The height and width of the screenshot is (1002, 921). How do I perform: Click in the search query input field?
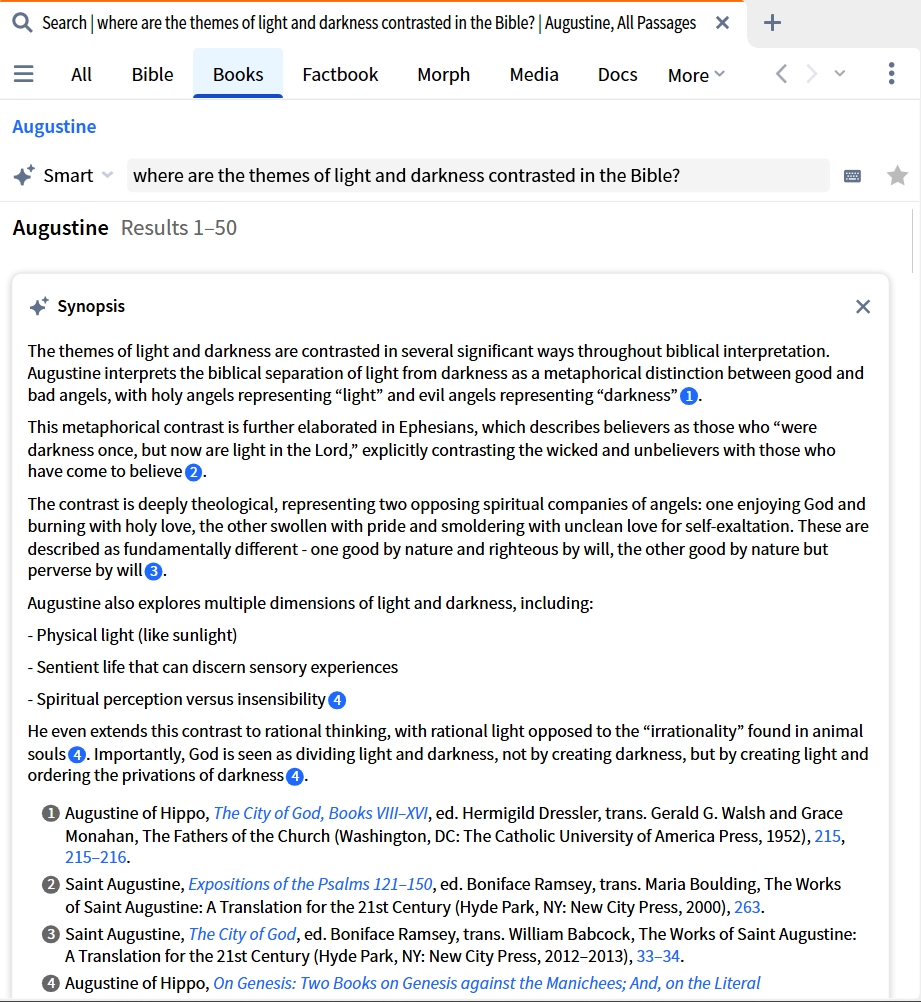coord(478,175)
